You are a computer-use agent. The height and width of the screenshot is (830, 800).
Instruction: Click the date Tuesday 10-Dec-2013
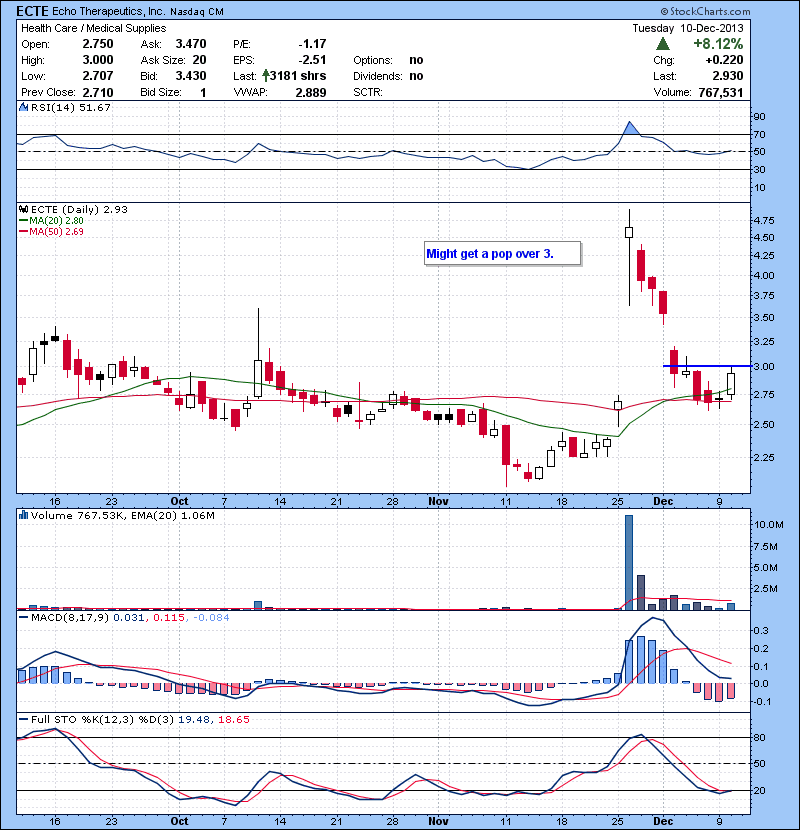[688, 28]
